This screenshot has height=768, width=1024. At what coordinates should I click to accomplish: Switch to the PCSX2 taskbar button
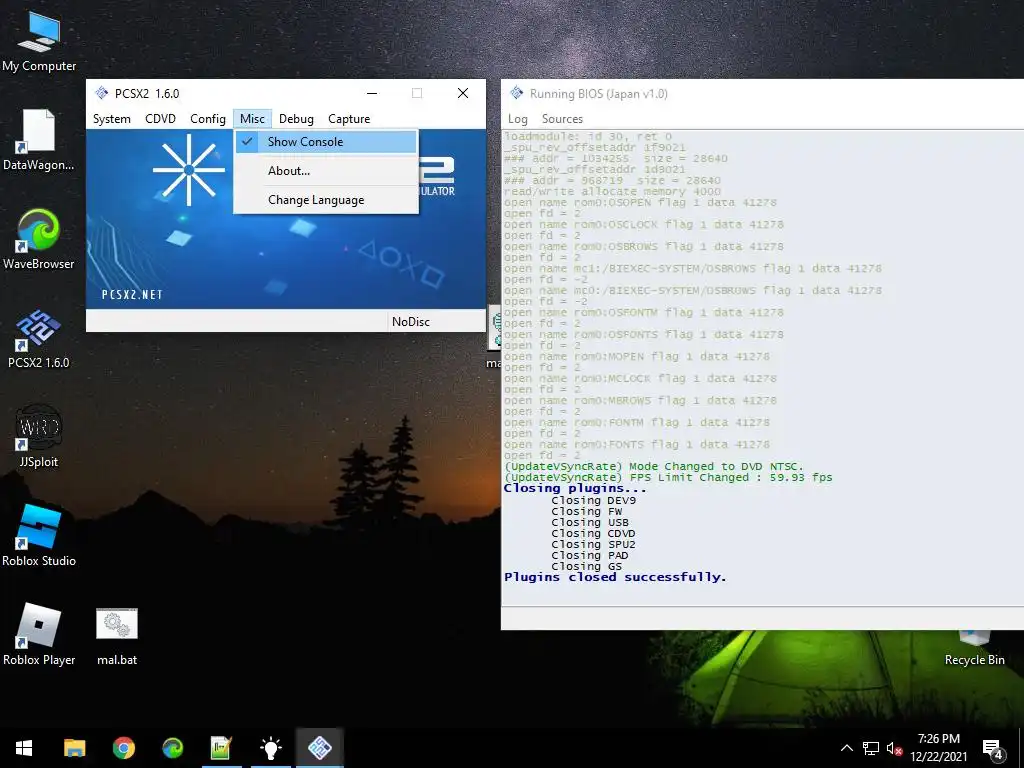click(319, 748)
